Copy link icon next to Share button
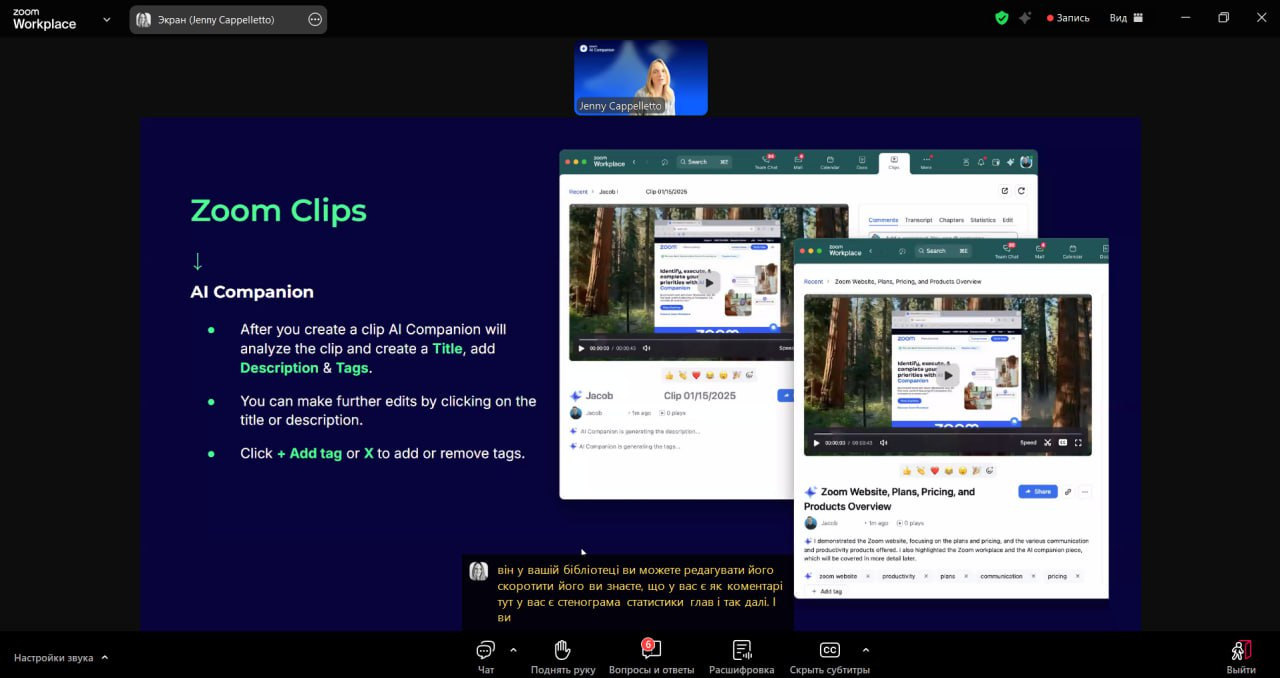The height and width of the screenshot is (678, 1280). pyautogui.click(x=1068, y=492)
